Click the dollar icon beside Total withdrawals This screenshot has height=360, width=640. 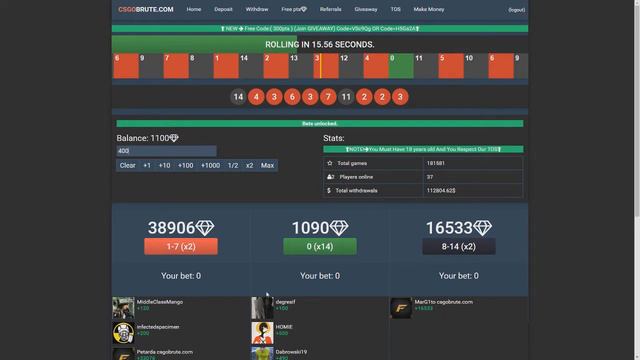click(329, 191)
